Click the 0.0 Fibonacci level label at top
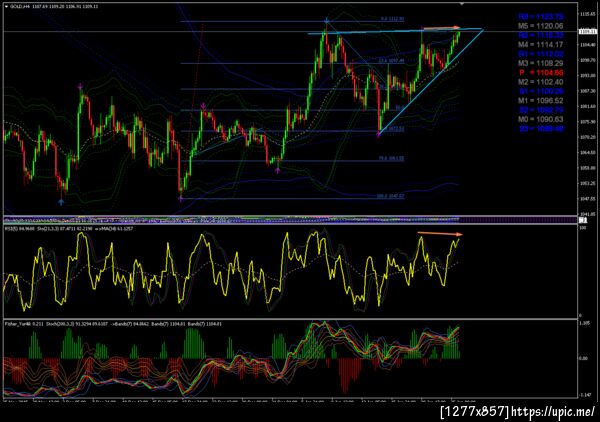 click(x=392, y=19)
